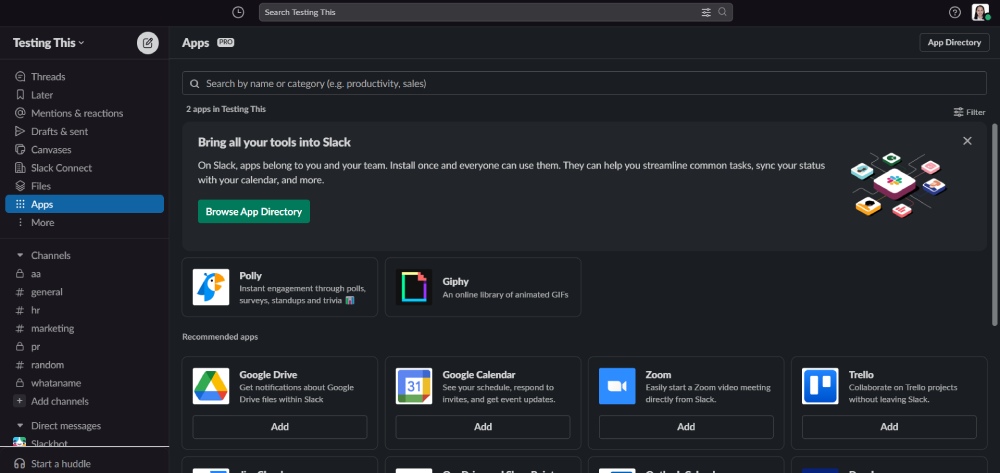Click the search filter sliders icon
Image resolution: width=1000 pixels, height=473 pixels.
[x=706, y=12]
